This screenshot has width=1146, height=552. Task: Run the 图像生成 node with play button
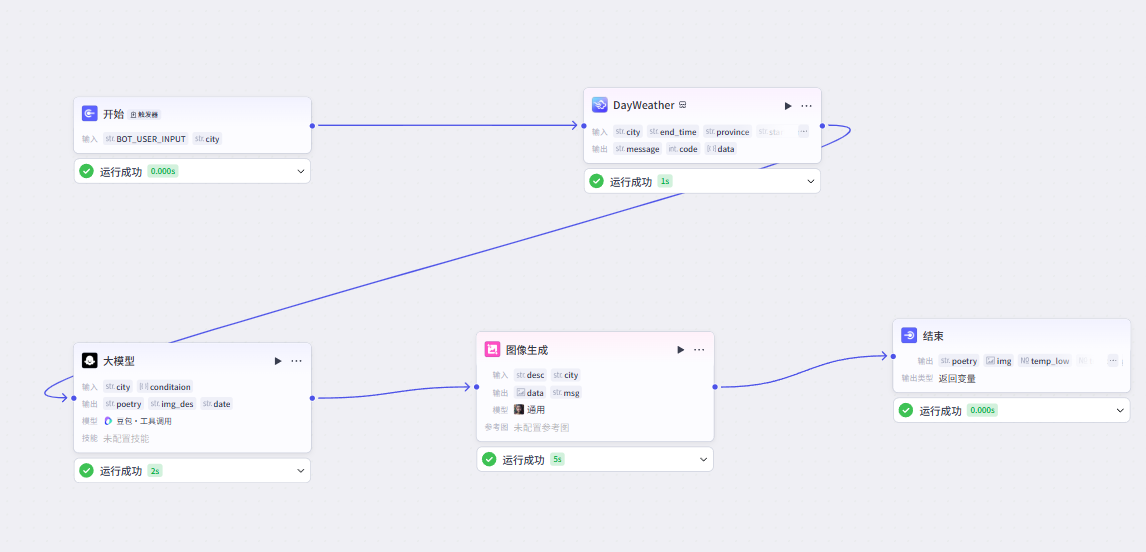(x=681, y=350)
